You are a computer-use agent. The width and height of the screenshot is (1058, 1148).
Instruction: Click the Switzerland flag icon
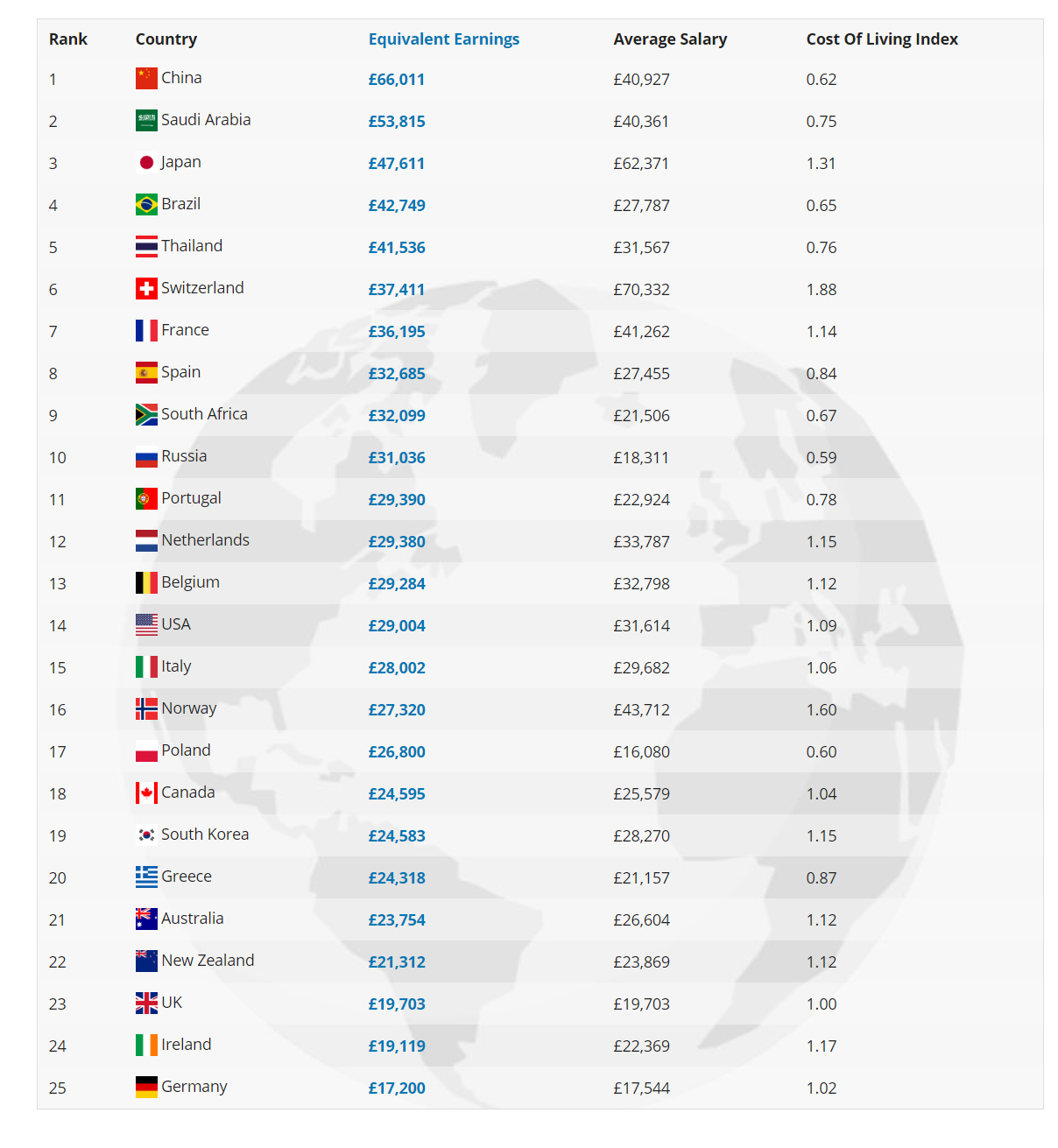[146, 288]
